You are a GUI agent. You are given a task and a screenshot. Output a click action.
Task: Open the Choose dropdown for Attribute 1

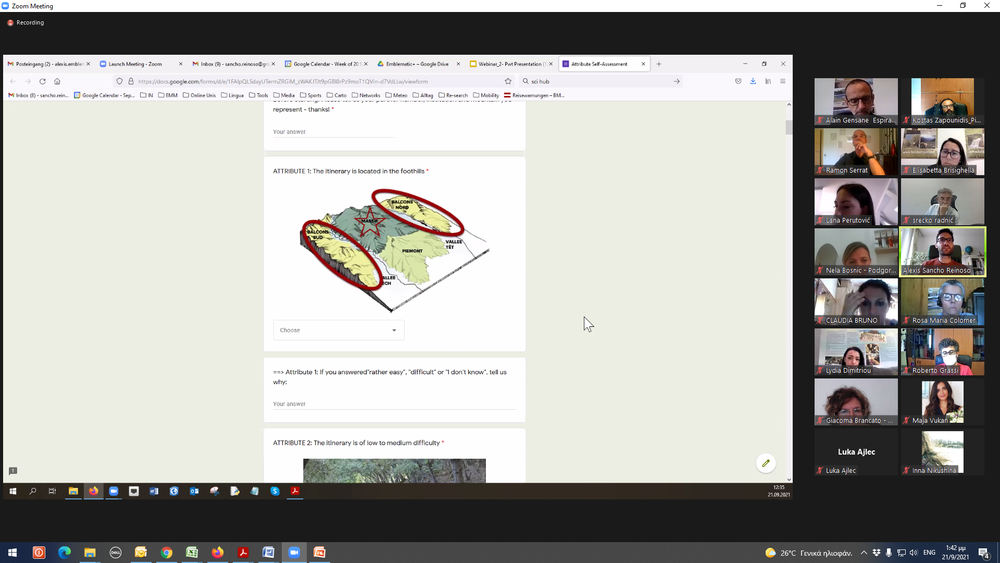(x=338, y=330)
